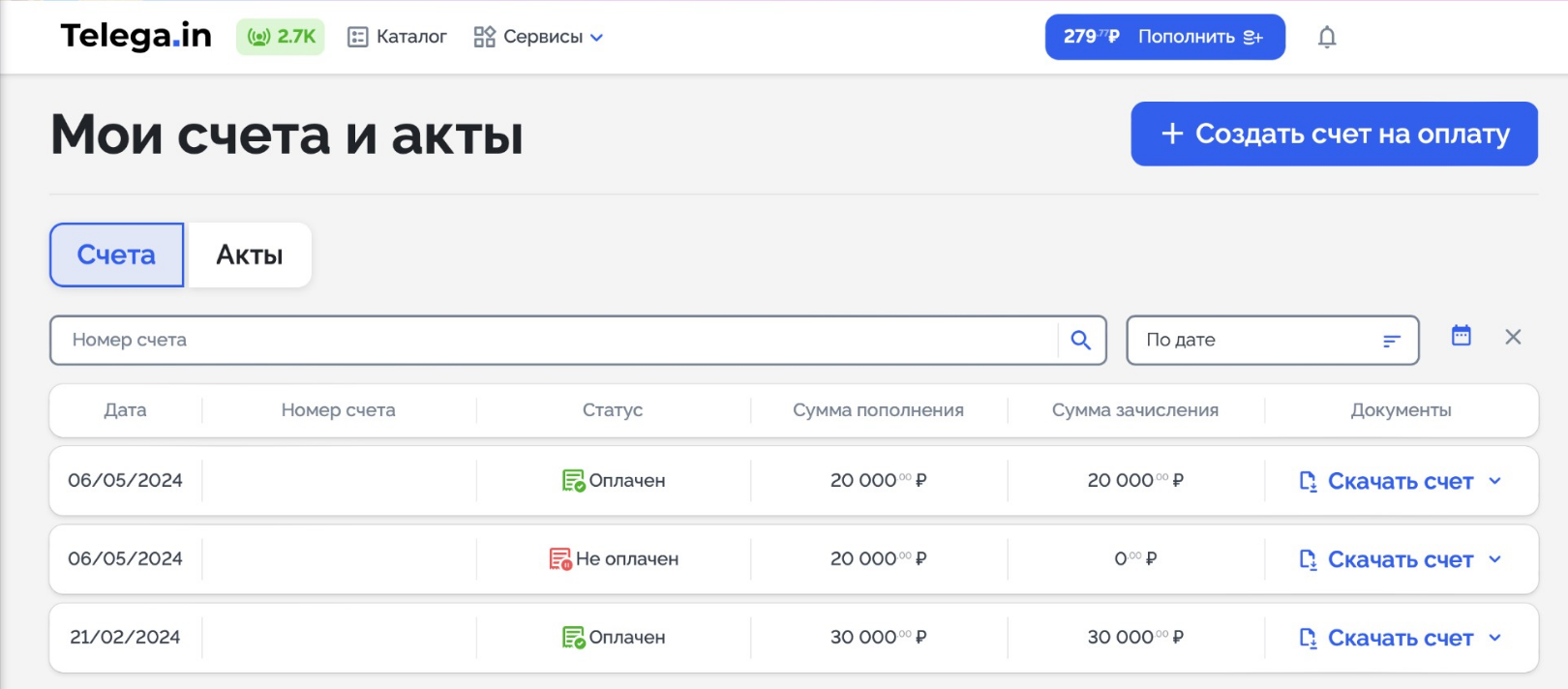
Task: Click plus icon in Создать счет button
Action: pyautogui.click(x=1172, y=134)
